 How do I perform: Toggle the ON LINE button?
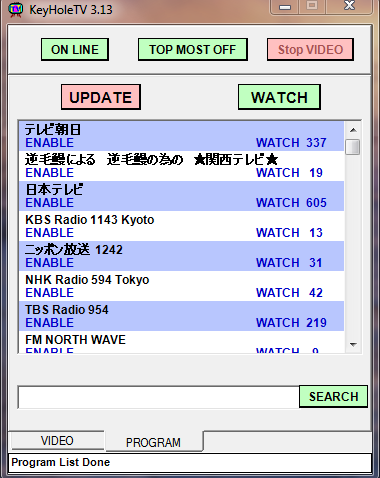(75, 50)
